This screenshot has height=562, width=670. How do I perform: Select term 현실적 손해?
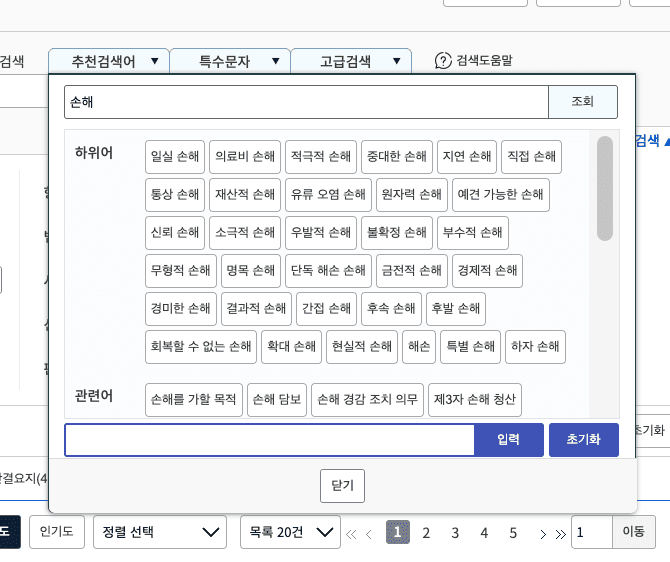[362, 347]
